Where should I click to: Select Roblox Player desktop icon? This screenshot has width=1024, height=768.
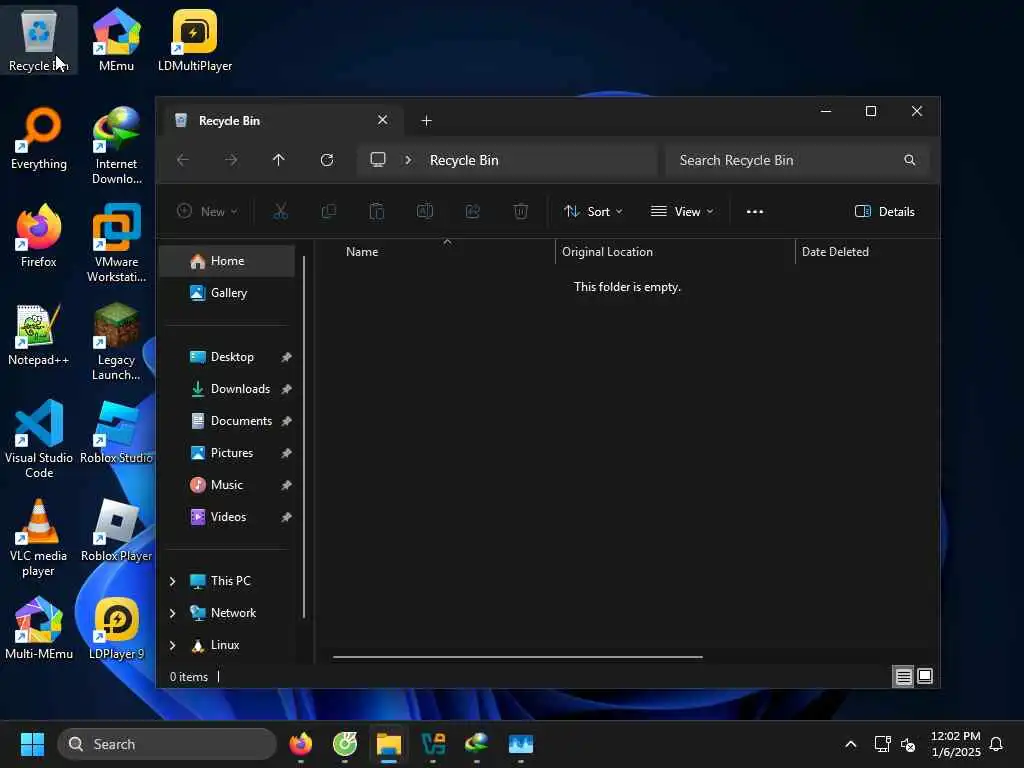tap(116, 530)
